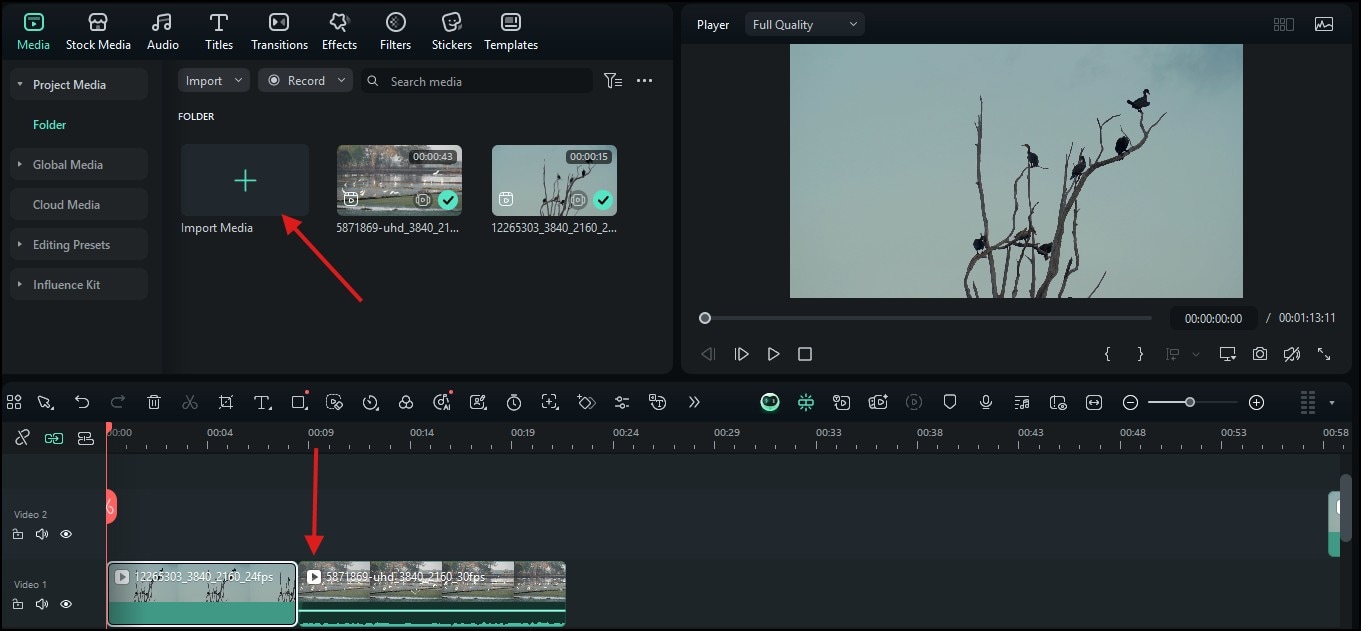This screenshot has width=1361, height=631.
Task: Take a snapshot with the camera icon
Action: (1259, 353)
